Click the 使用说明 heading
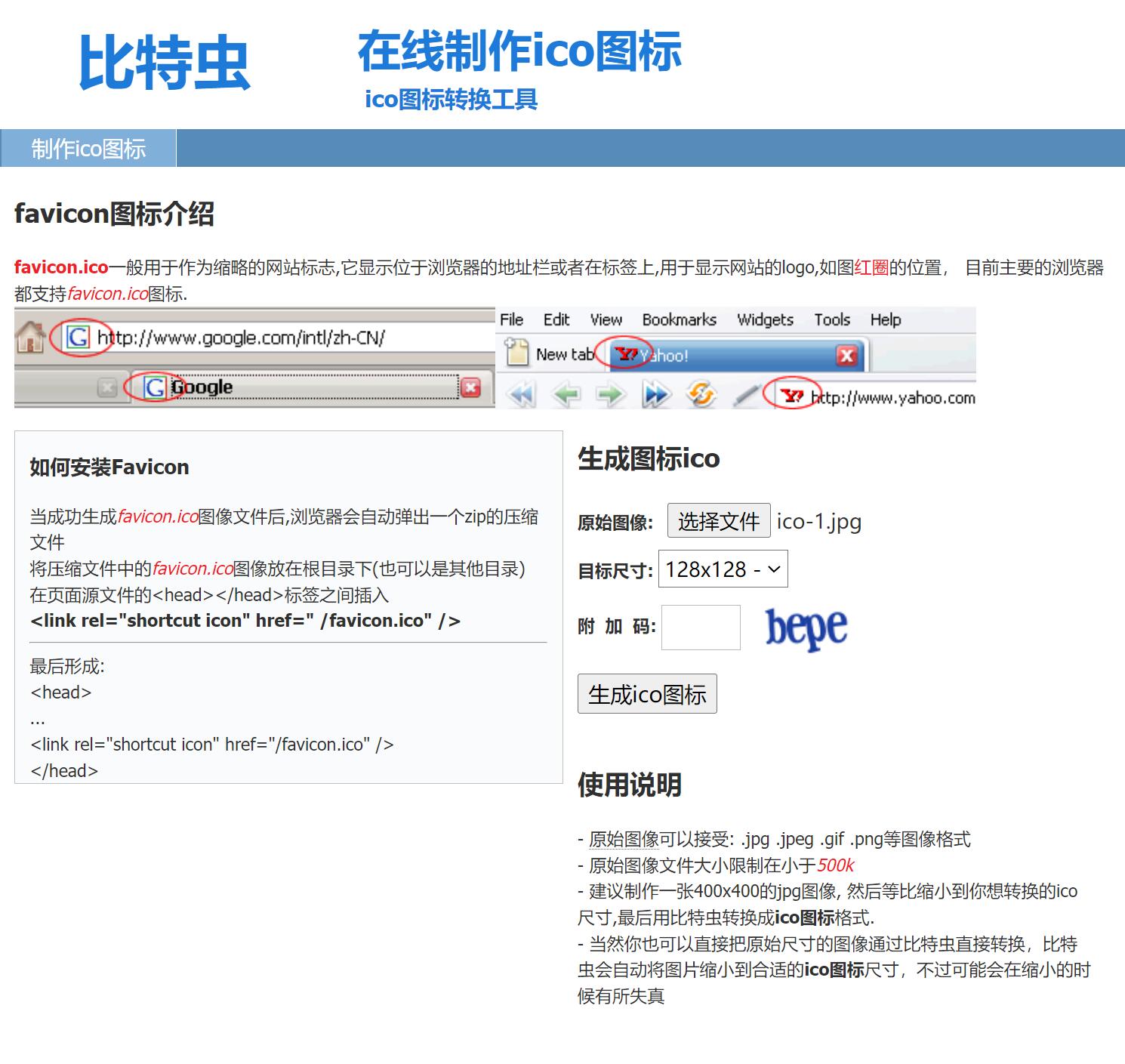The width and height of the screenshot is (1125, 1064). [x=630, y=785]
